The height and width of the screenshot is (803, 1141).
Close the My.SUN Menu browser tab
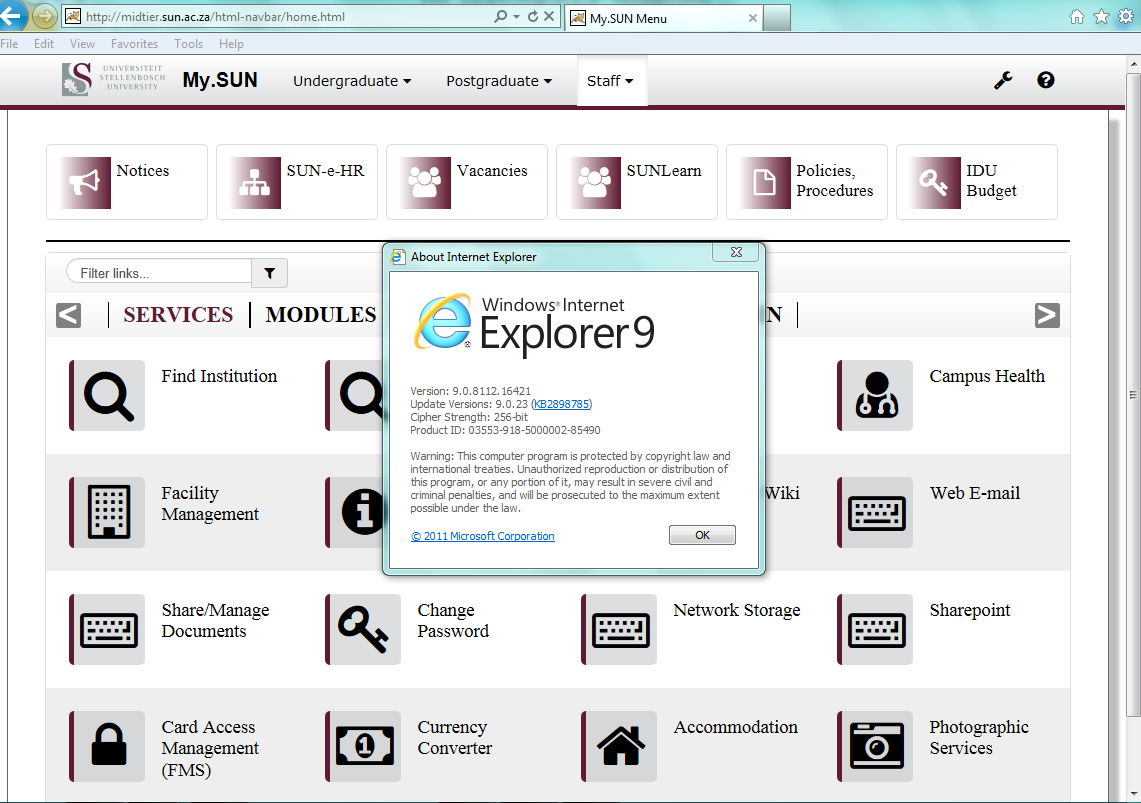pos(752,18)
